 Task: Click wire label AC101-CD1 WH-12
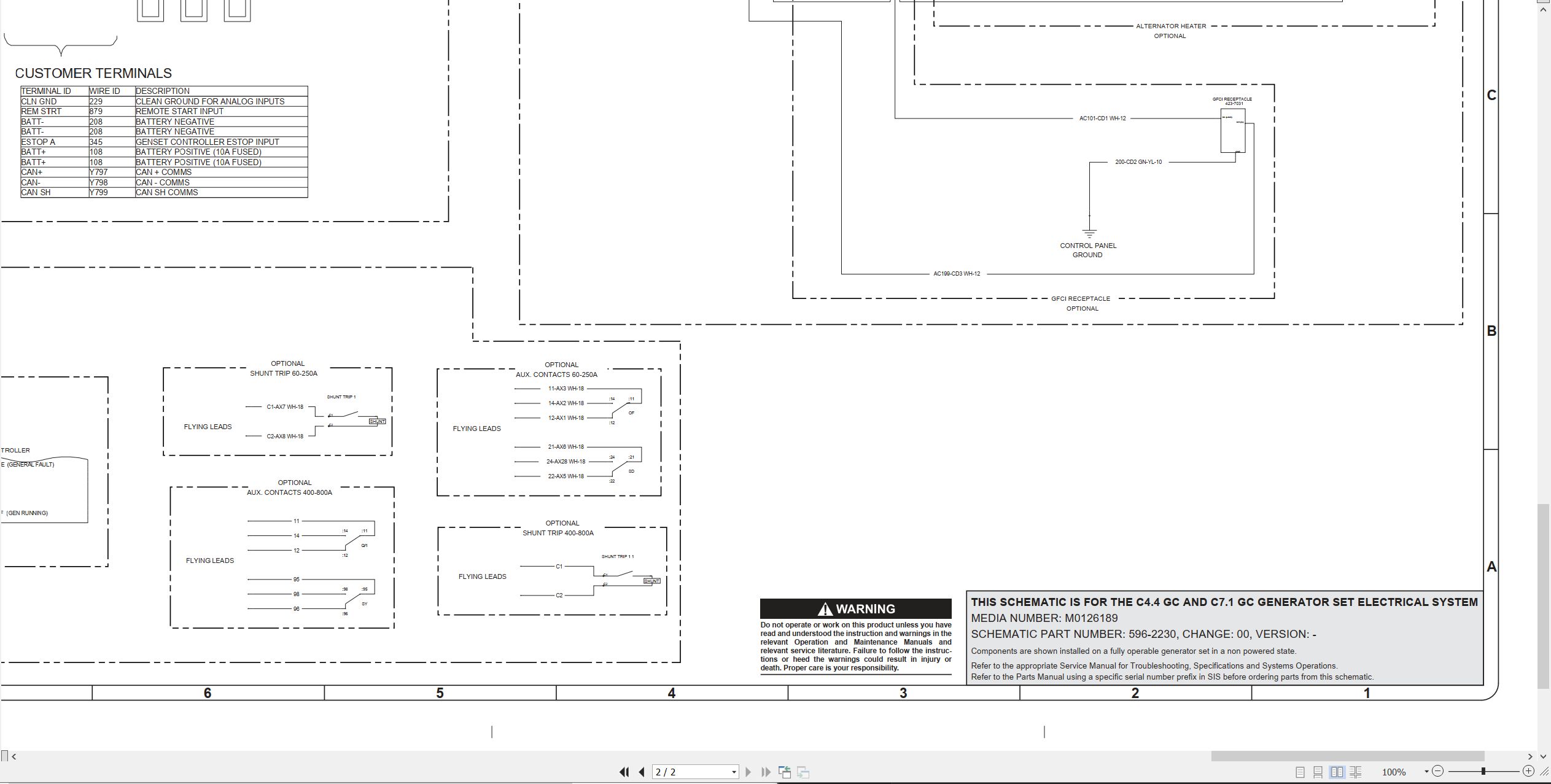(x=1103, y=118)
